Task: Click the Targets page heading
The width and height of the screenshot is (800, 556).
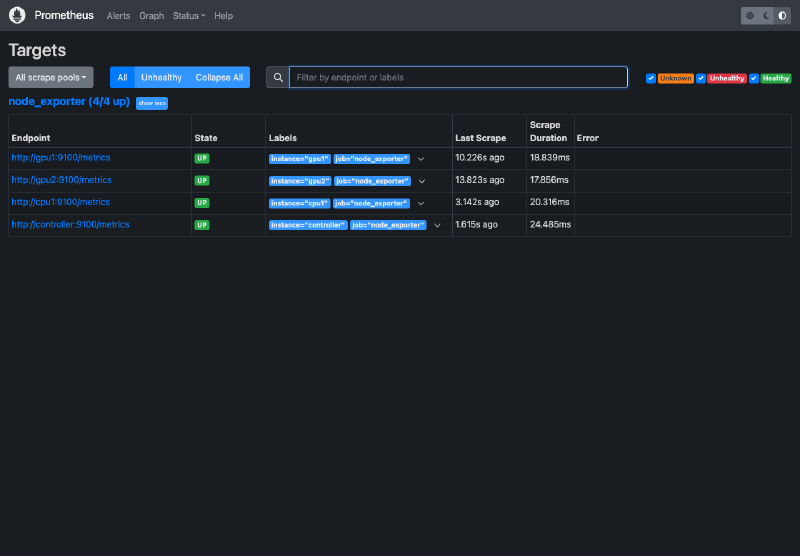Action: pos(37,50)
